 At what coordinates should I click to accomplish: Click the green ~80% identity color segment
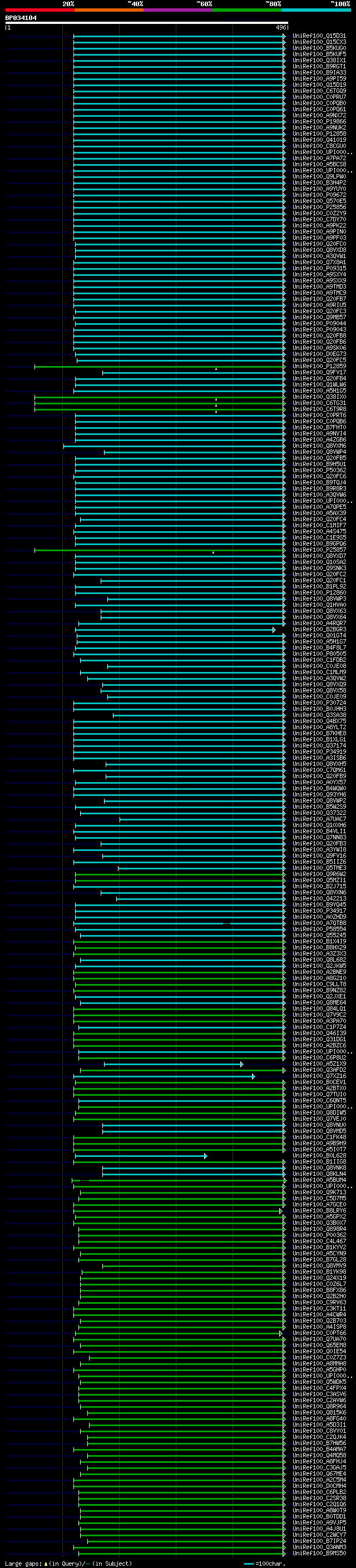tap(247, 10)
